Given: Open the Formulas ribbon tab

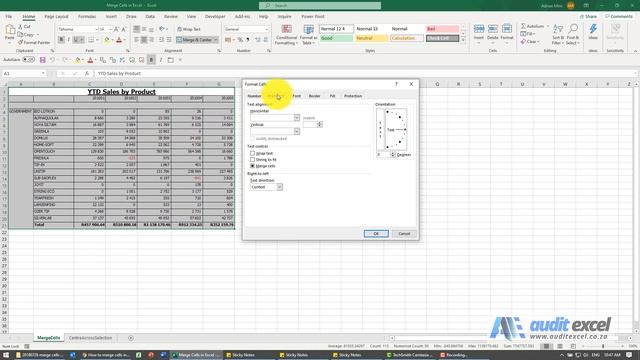Looking at the screenshot, I should pyautogui.click(x=87, y=17).
